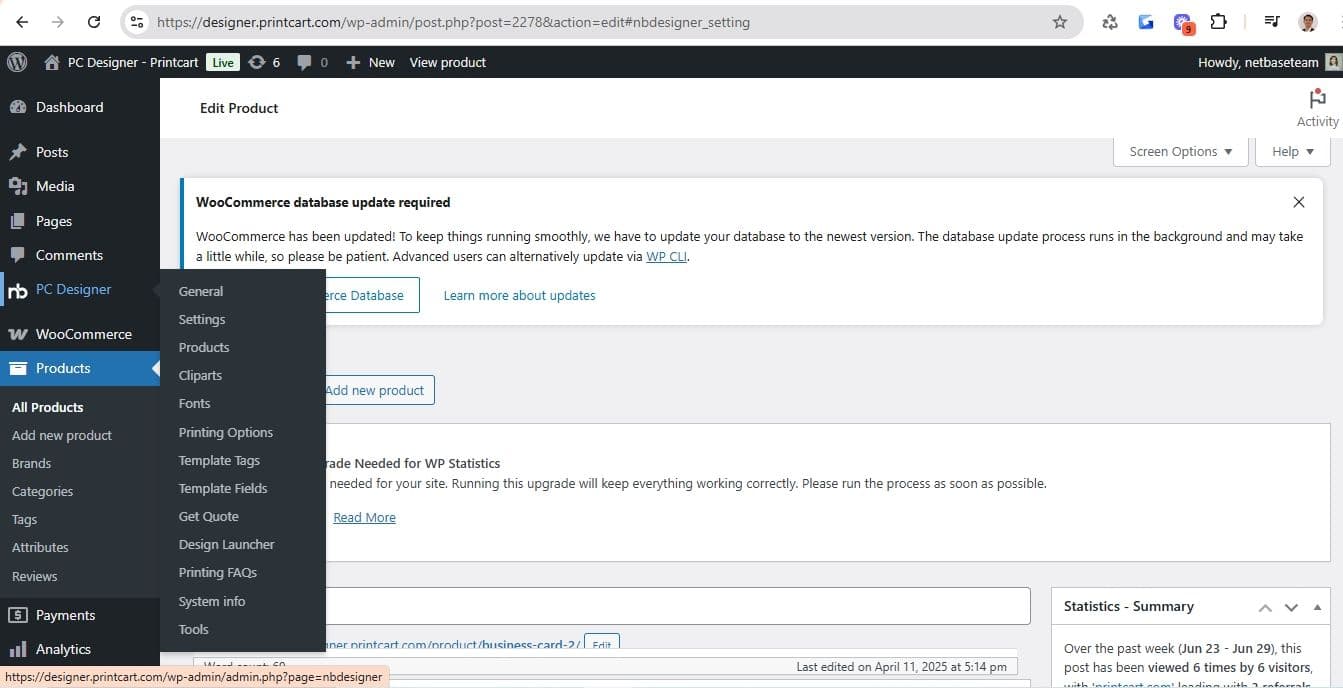Click the Add new product button

click(380, 390)
